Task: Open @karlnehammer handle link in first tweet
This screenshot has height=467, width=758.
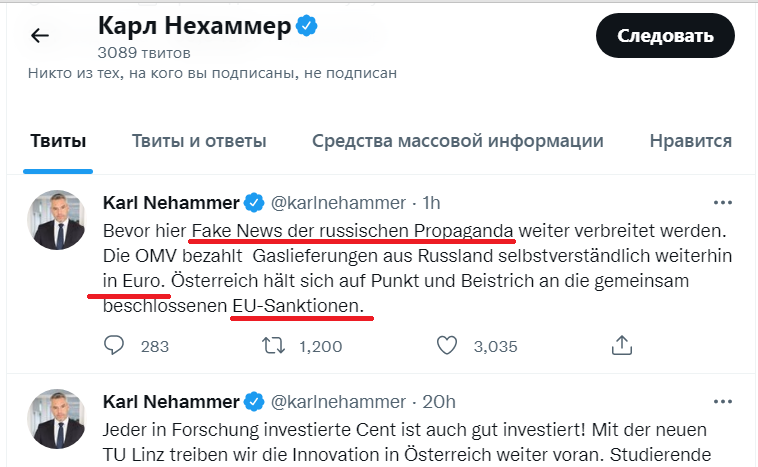Action: point(338,203)
